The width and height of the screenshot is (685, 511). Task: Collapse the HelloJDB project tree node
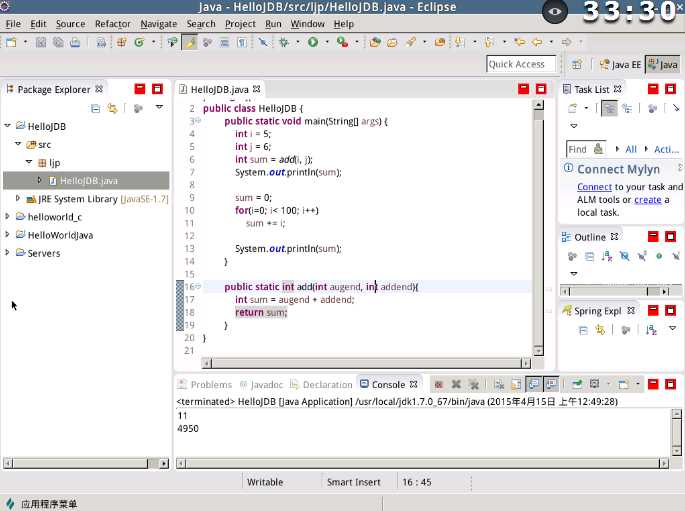click(7, 126)
